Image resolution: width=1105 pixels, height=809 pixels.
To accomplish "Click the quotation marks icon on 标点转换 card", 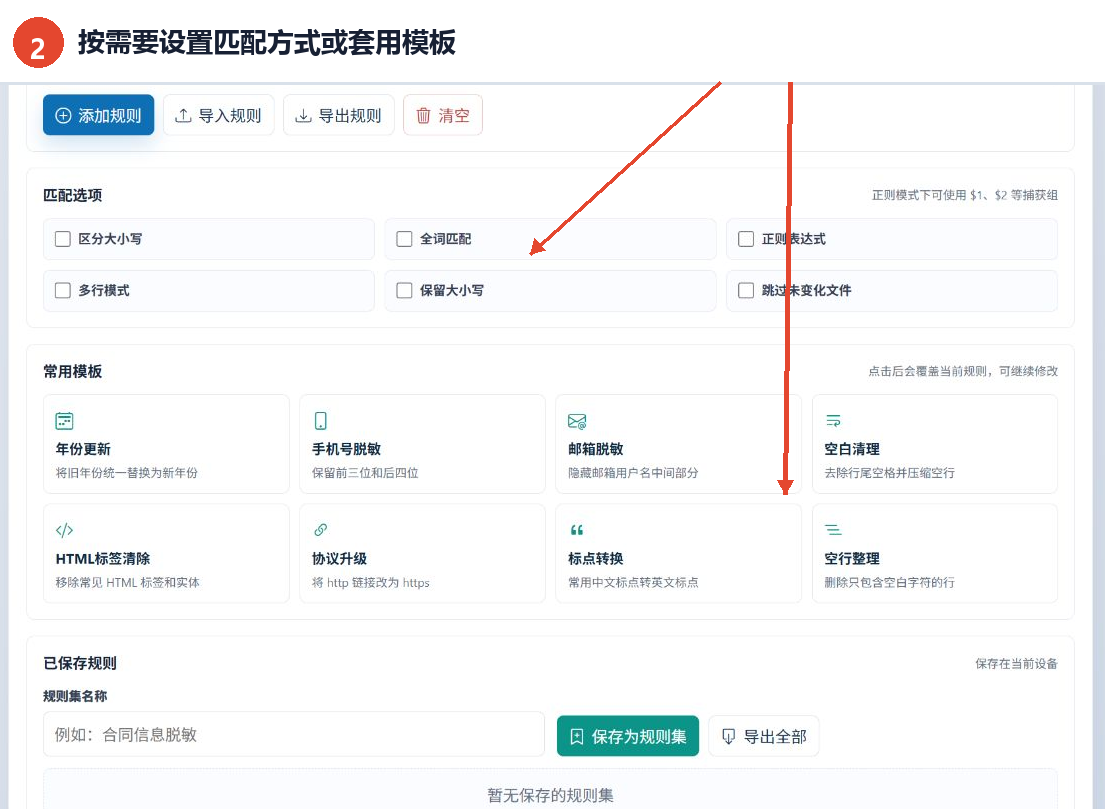I will coord(576,530).
